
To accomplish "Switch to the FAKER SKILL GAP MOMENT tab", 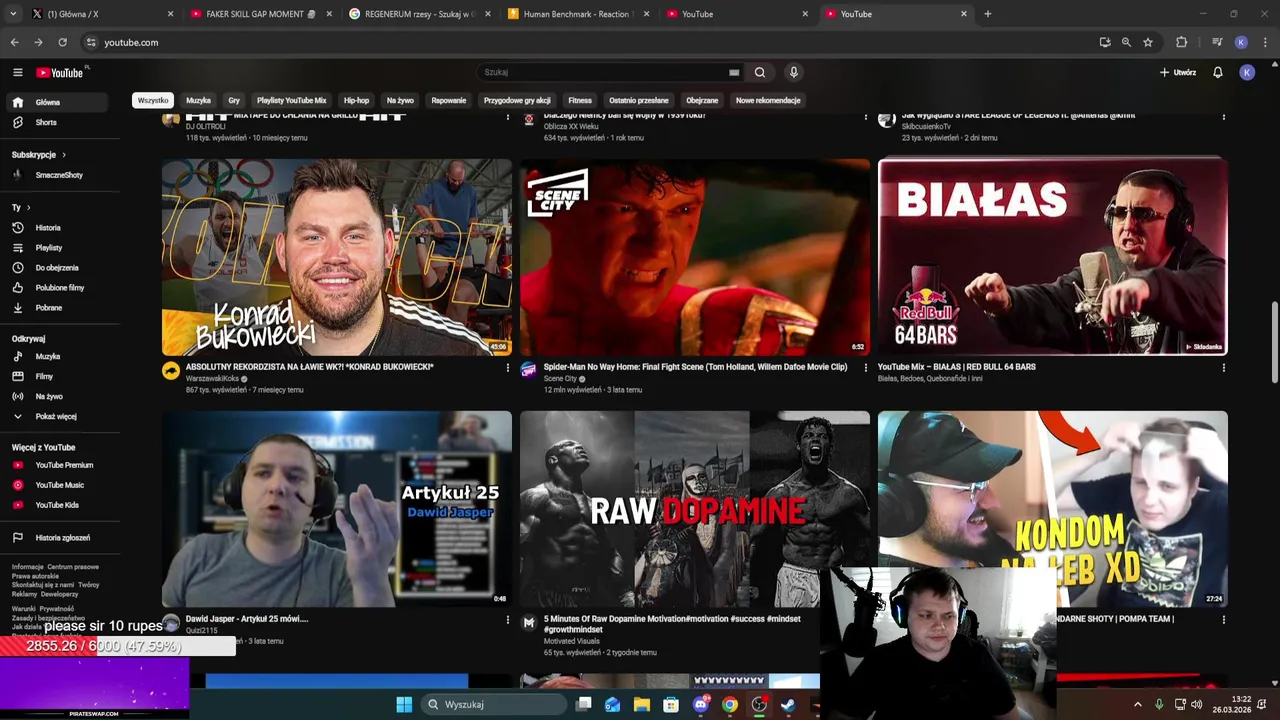I will tap(260, 14).
